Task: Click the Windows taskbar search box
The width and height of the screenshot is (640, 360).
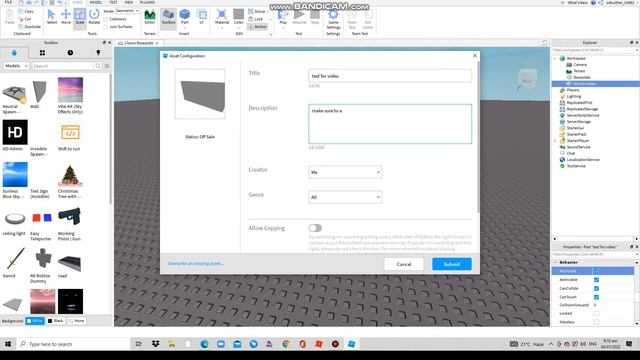Action: tap(74, 344)
